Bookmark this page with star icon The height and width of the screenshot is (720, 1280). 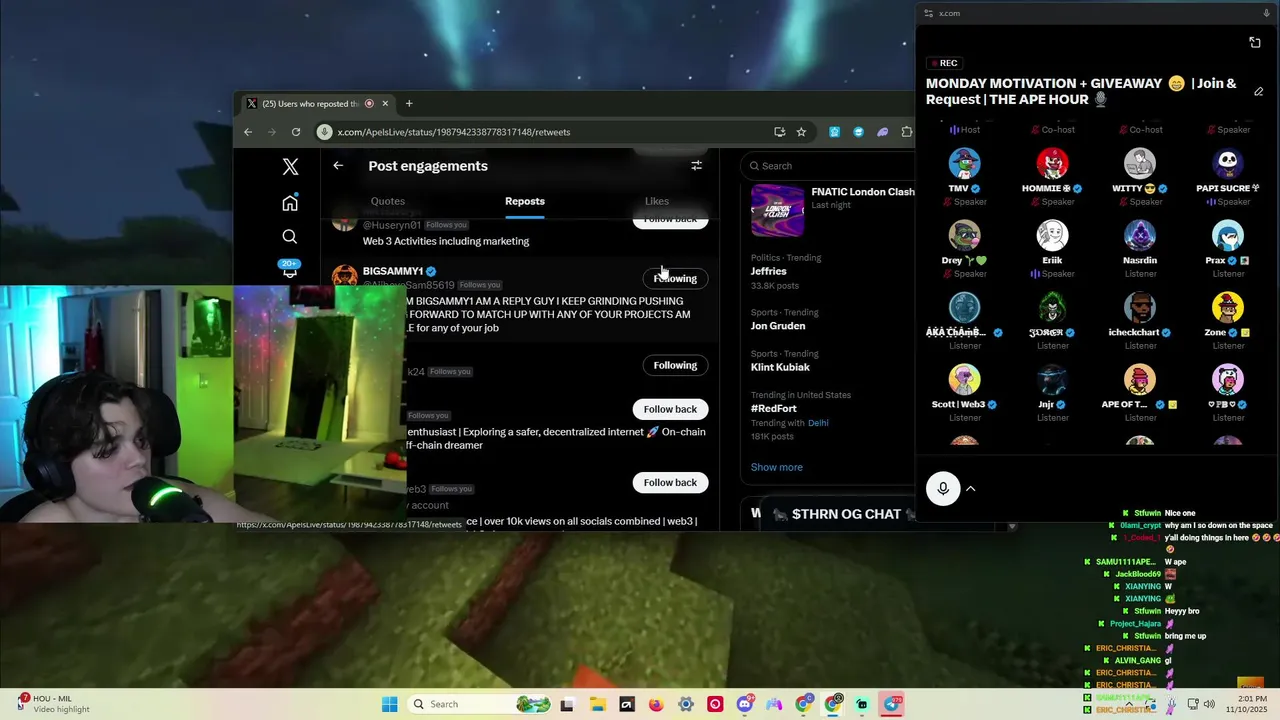click(x=801, y=132)
